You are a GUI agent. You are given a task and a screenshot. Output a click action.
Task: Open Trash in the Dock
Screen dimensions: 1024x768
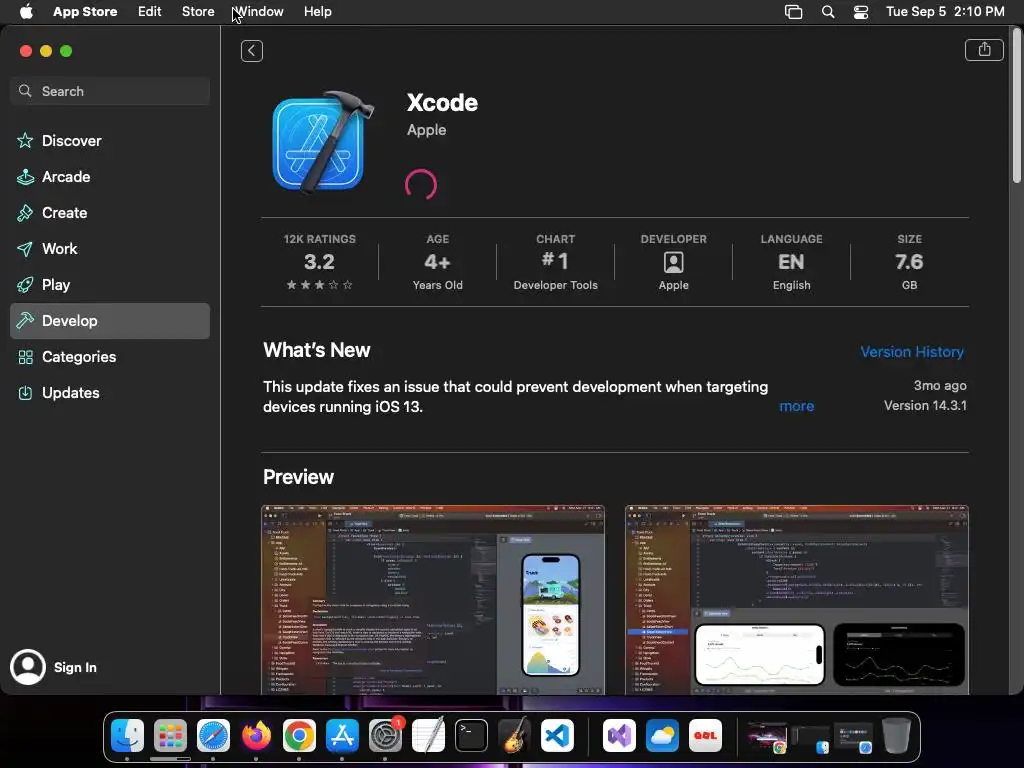point(896,735)
